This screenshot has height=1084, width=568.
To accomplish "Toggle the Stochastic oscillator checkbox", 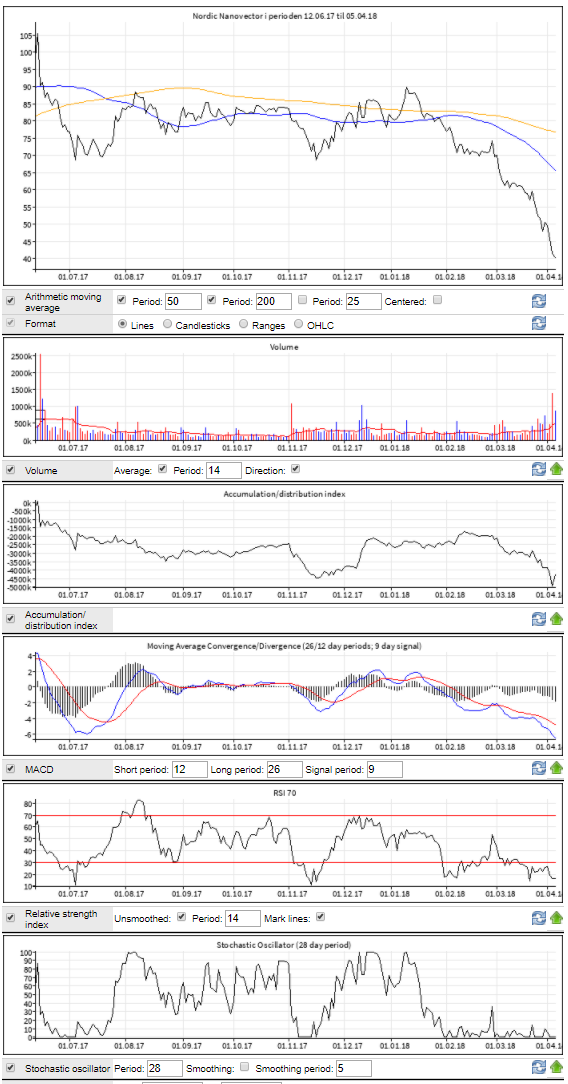I will click(x=10, y=1068).
